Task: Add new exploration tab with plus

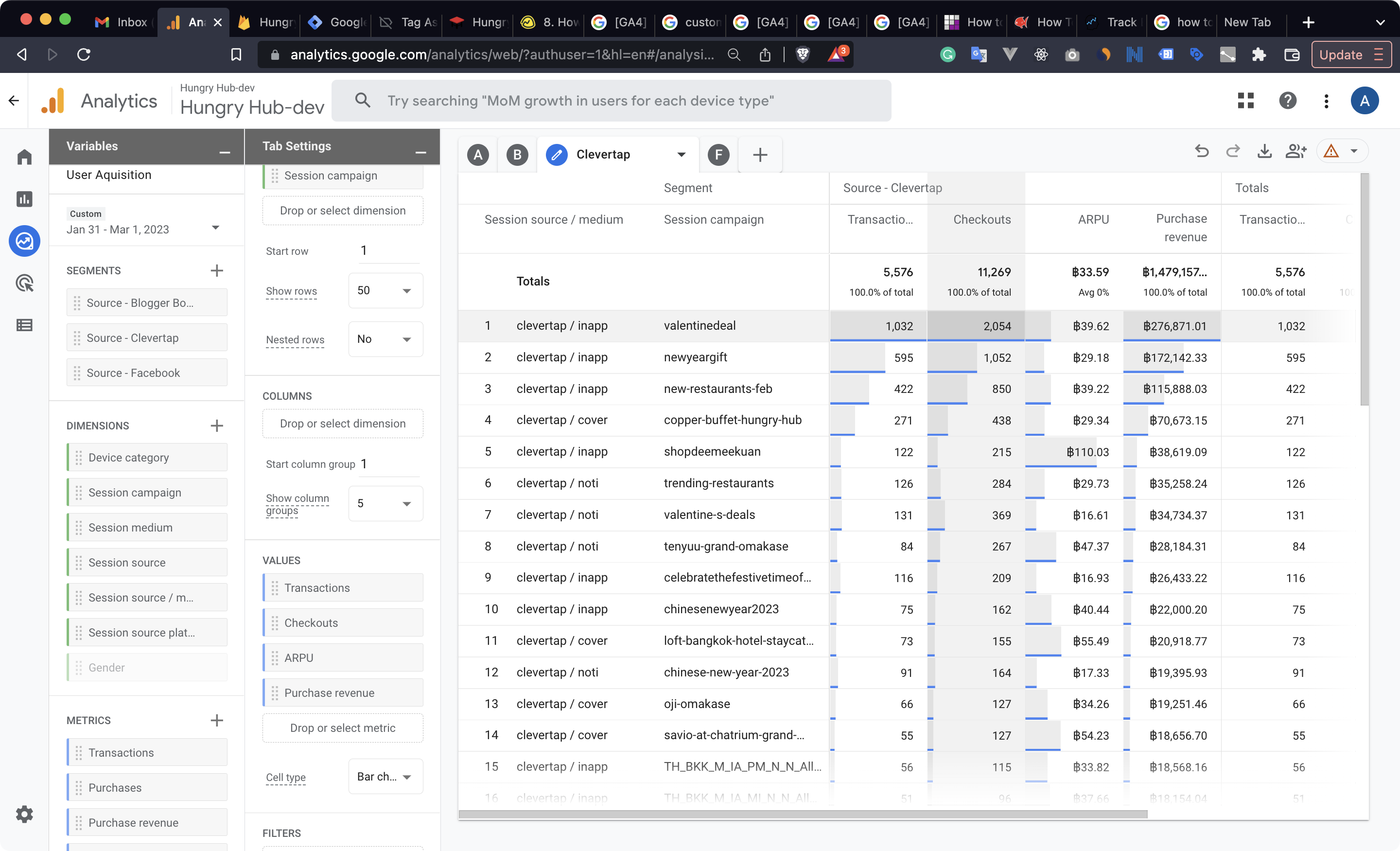Action: [x=760, y=155]
